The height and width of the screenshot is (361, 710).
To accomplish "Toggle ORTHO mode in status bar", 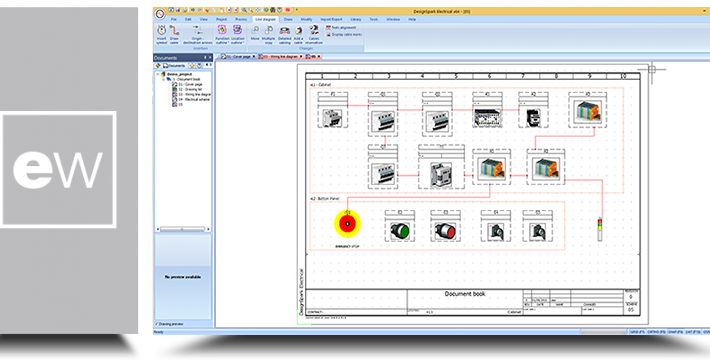I will [657, 332].
